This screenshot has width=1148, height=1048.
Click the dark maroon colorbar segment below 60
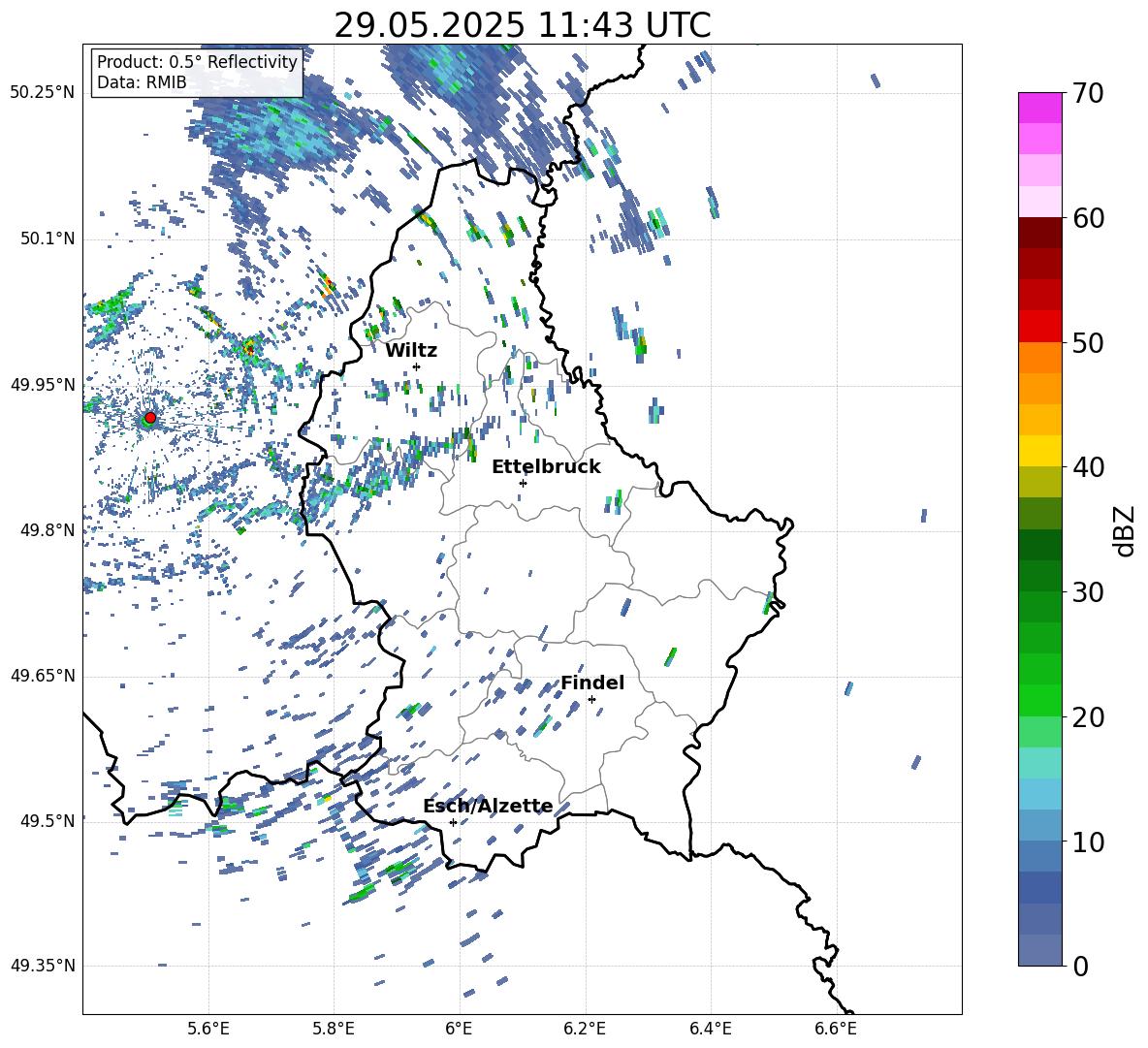click(x=1039, y=233)
